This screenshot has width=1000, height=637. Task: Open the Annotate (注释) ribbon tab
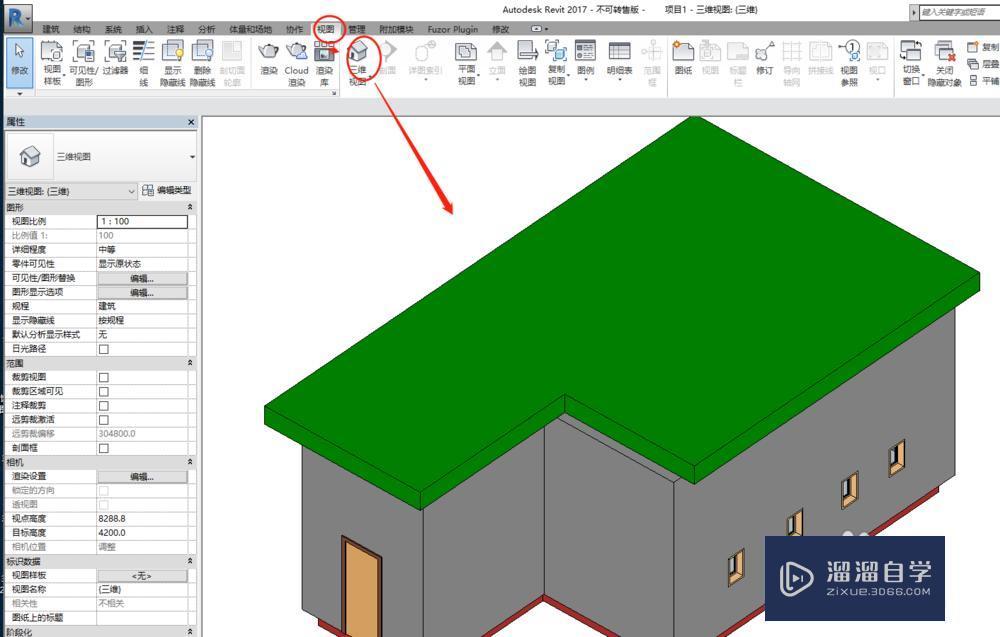pyautogui.click(x=175, y=29)
